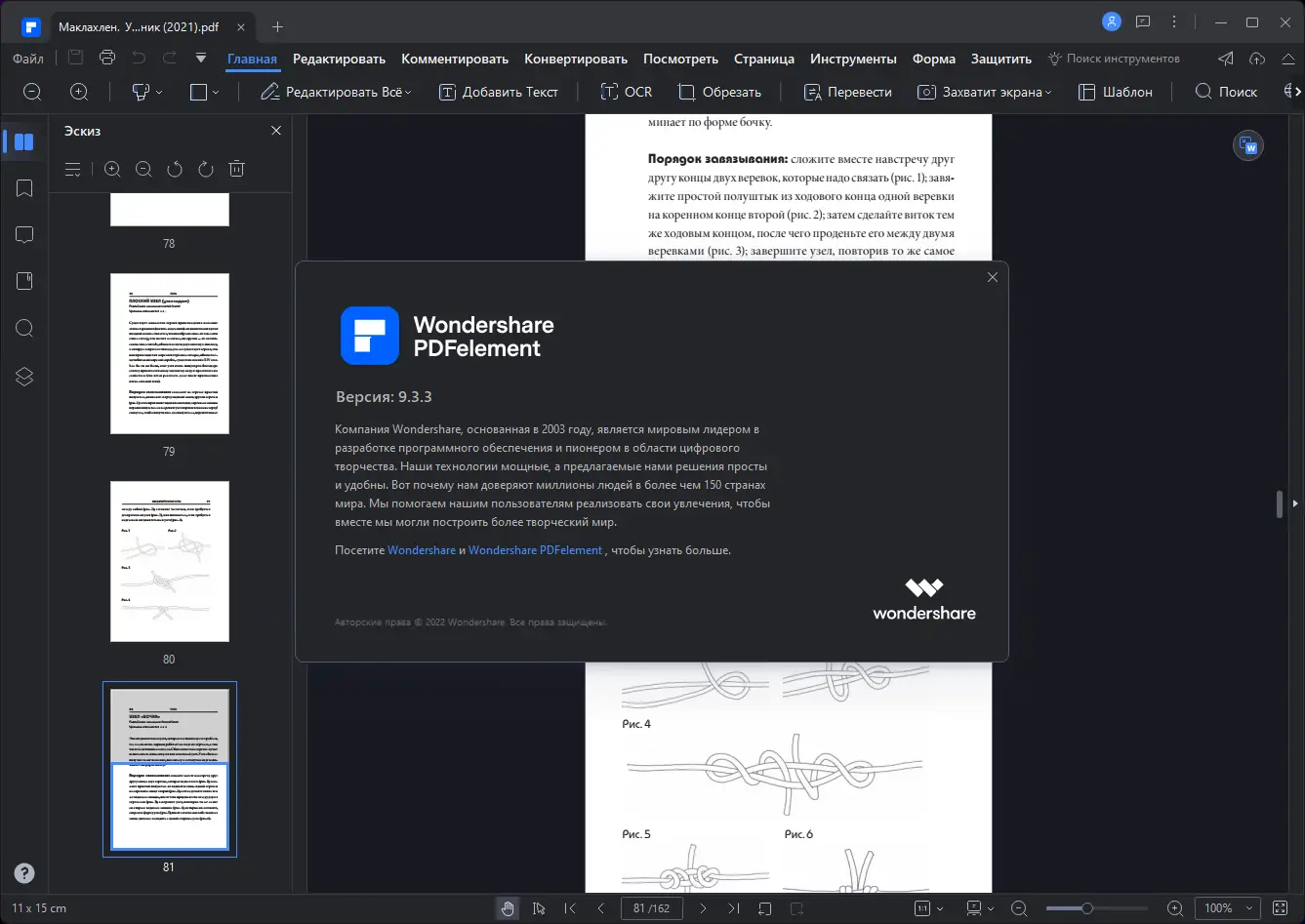Jump to the last page of the document
The width and height of the screenshot is (1305, 924).
734,908
